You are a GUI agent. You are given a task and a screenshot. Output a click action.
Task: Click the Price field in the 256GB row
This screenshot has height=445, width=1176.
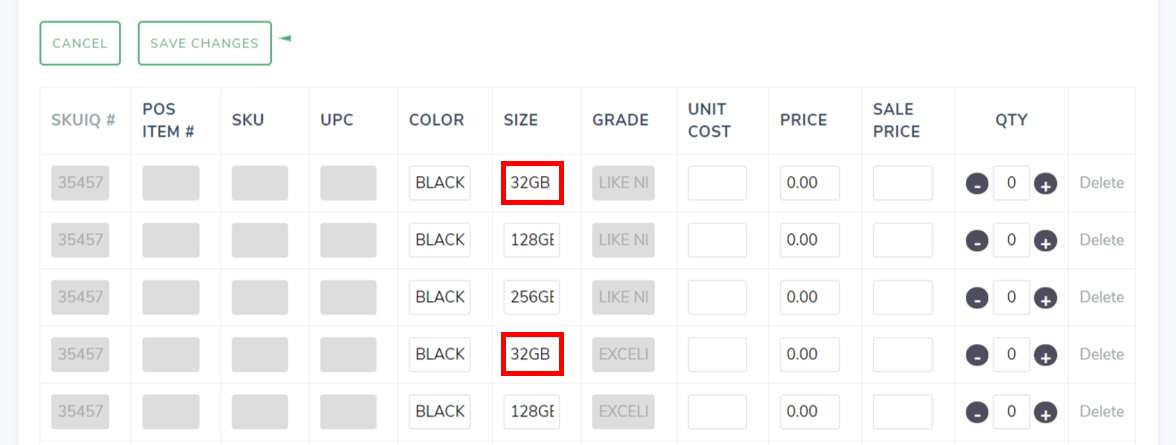coord(809,297)
